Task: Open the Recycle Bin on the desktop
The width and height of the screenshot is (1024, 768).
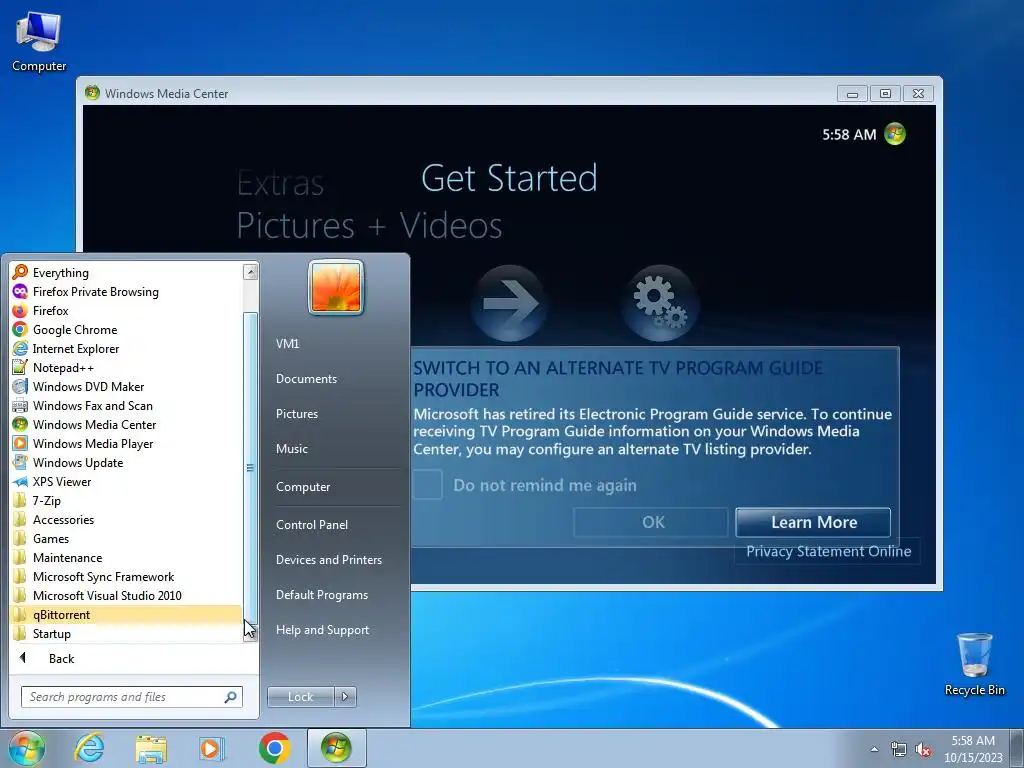Action: 974,664
